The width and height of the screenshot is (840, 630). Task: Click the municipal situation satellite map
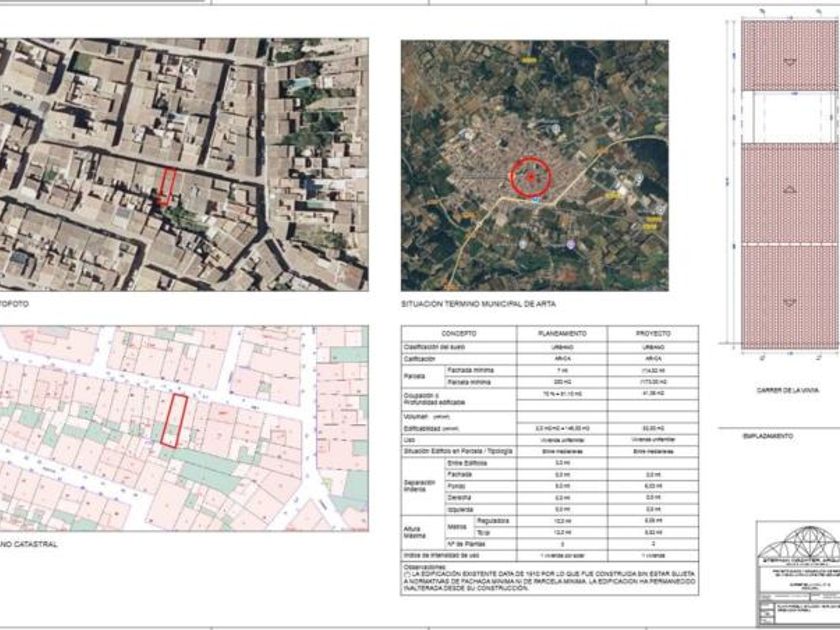pyautogui.click(x=535, y=166)
